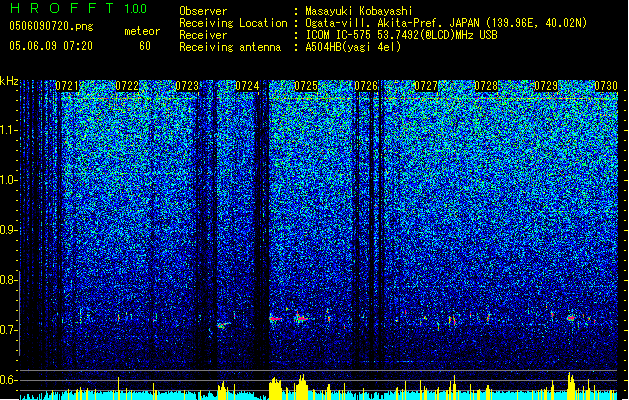Click the 0.9 frequency axis label
This screenshot has width=629, height=400.
click(x=9, y=230)
